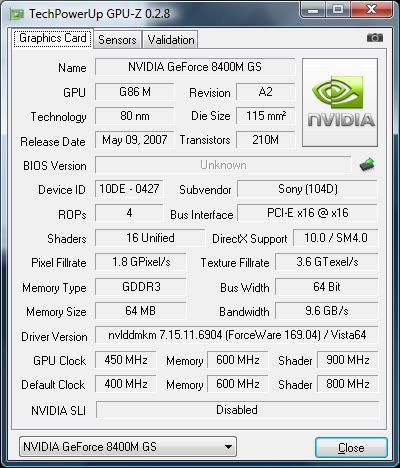Screen dimensions: 400x468
Task: Click the Bus Interface label
Action: pyautogui.click(x=201, y=215)
